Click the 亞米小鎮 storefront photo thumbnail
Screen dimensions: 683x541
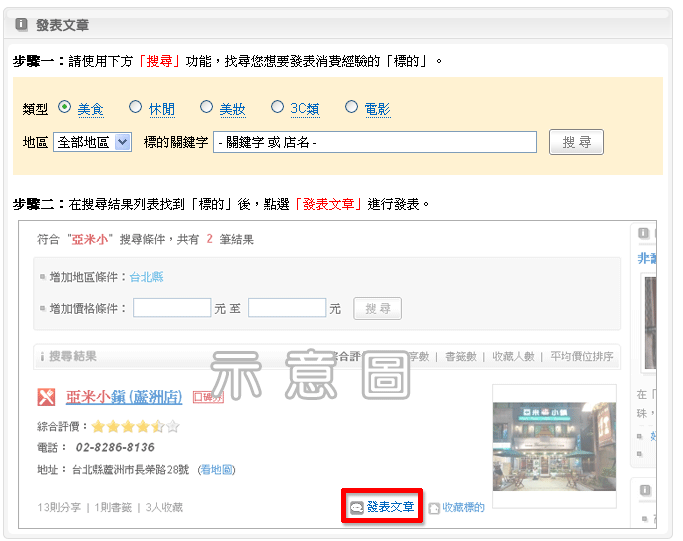tap(554, 446)
